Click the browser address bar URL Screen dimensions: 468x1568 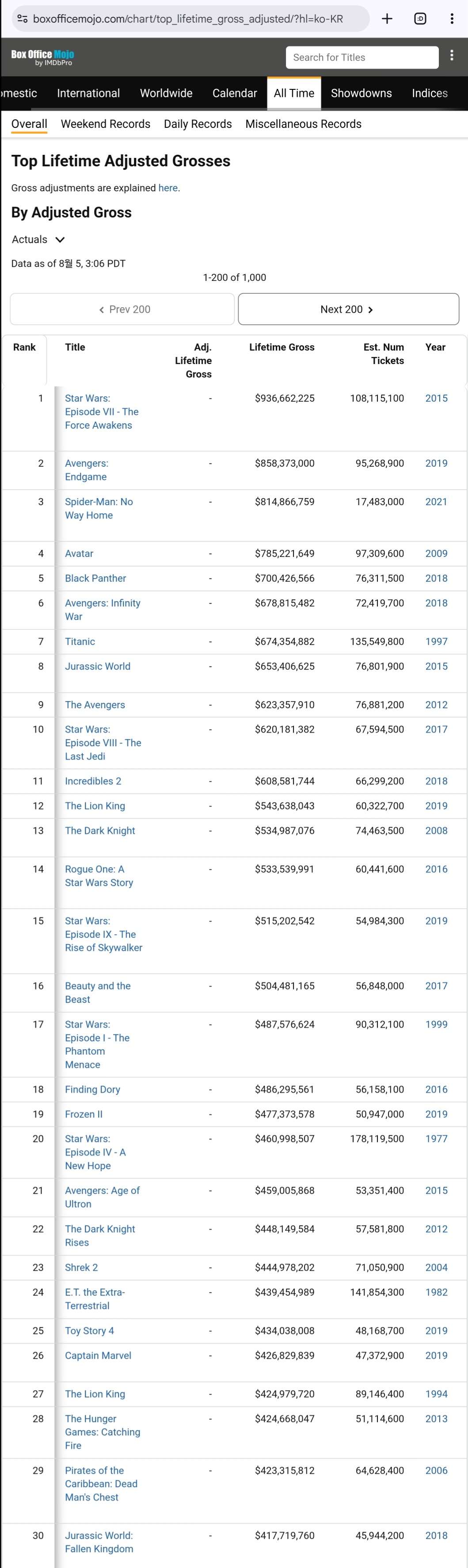[x=188, y=19]
